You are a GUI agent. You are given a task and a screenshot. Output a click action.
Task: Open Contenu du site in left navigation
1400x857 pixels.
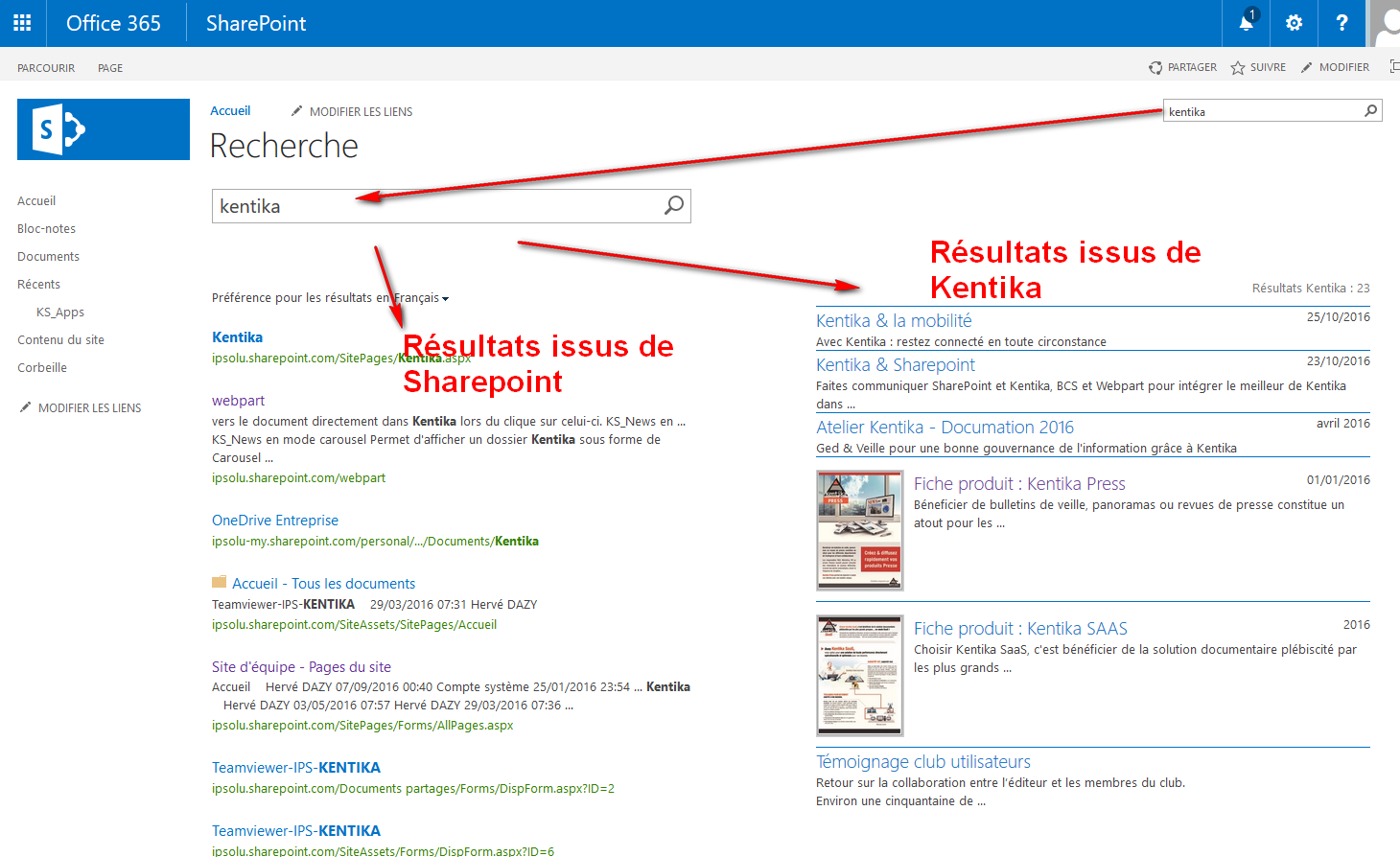(x=60, y=339)
